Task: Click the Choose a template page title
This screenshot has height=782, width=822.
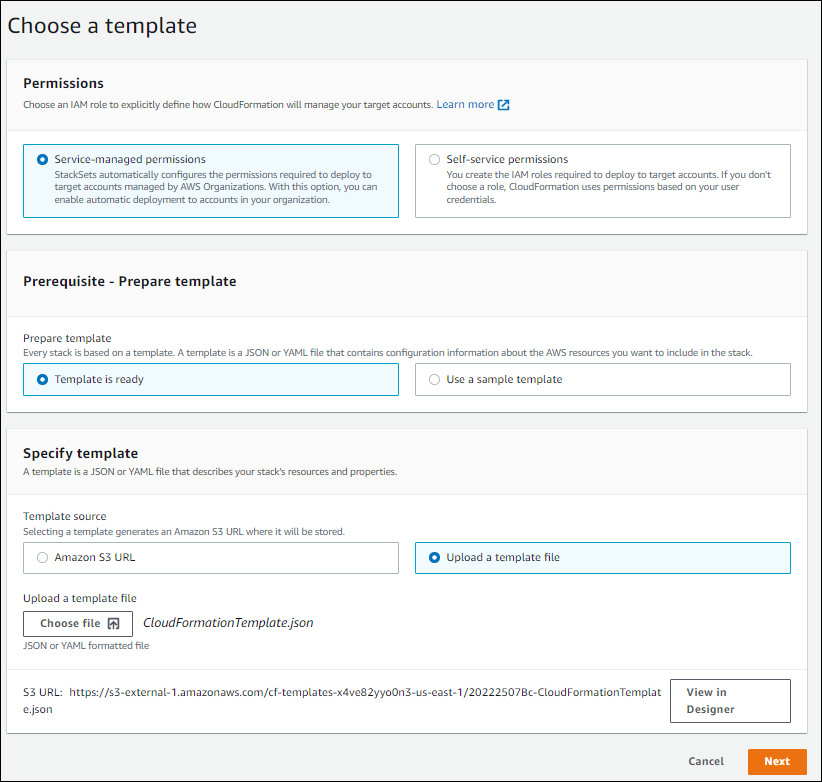Action: (101, 26)
